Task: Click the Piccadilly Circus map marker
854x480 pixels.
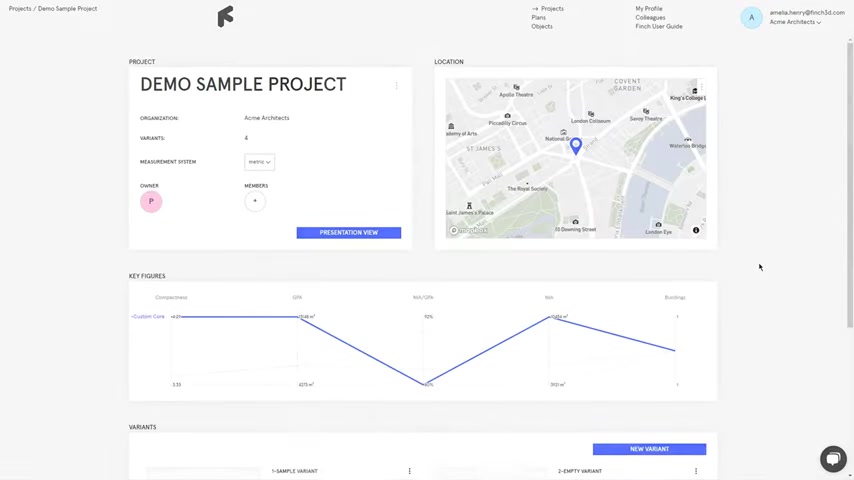Action: [x=508, y=116]
